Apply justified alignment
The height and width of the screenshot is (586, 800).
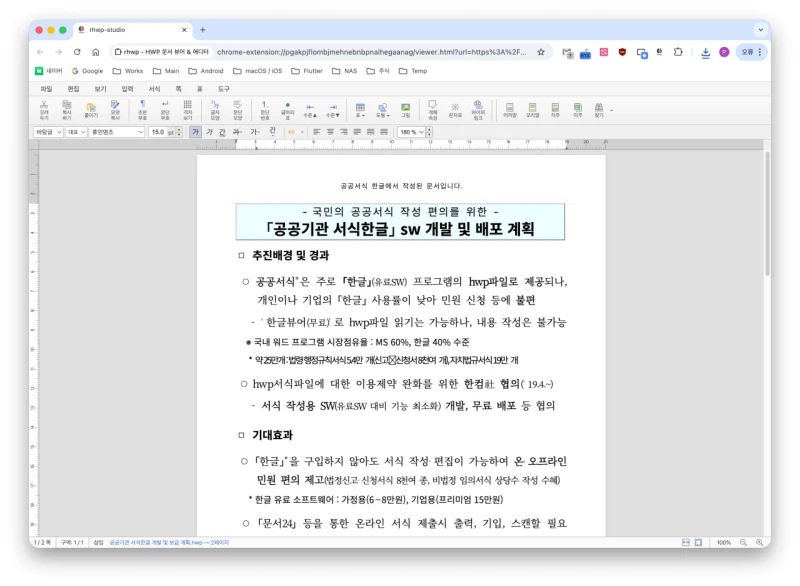point(357,132)
